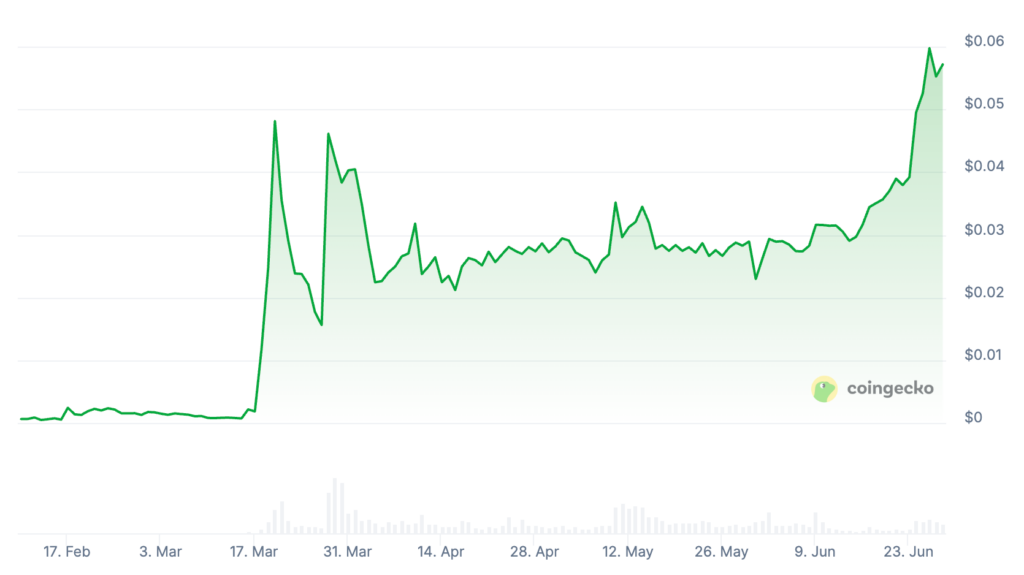Select the 28. Apr date label
This screenshot has width=1024, height=575.
pyautogui.click(x=535, y=552)
